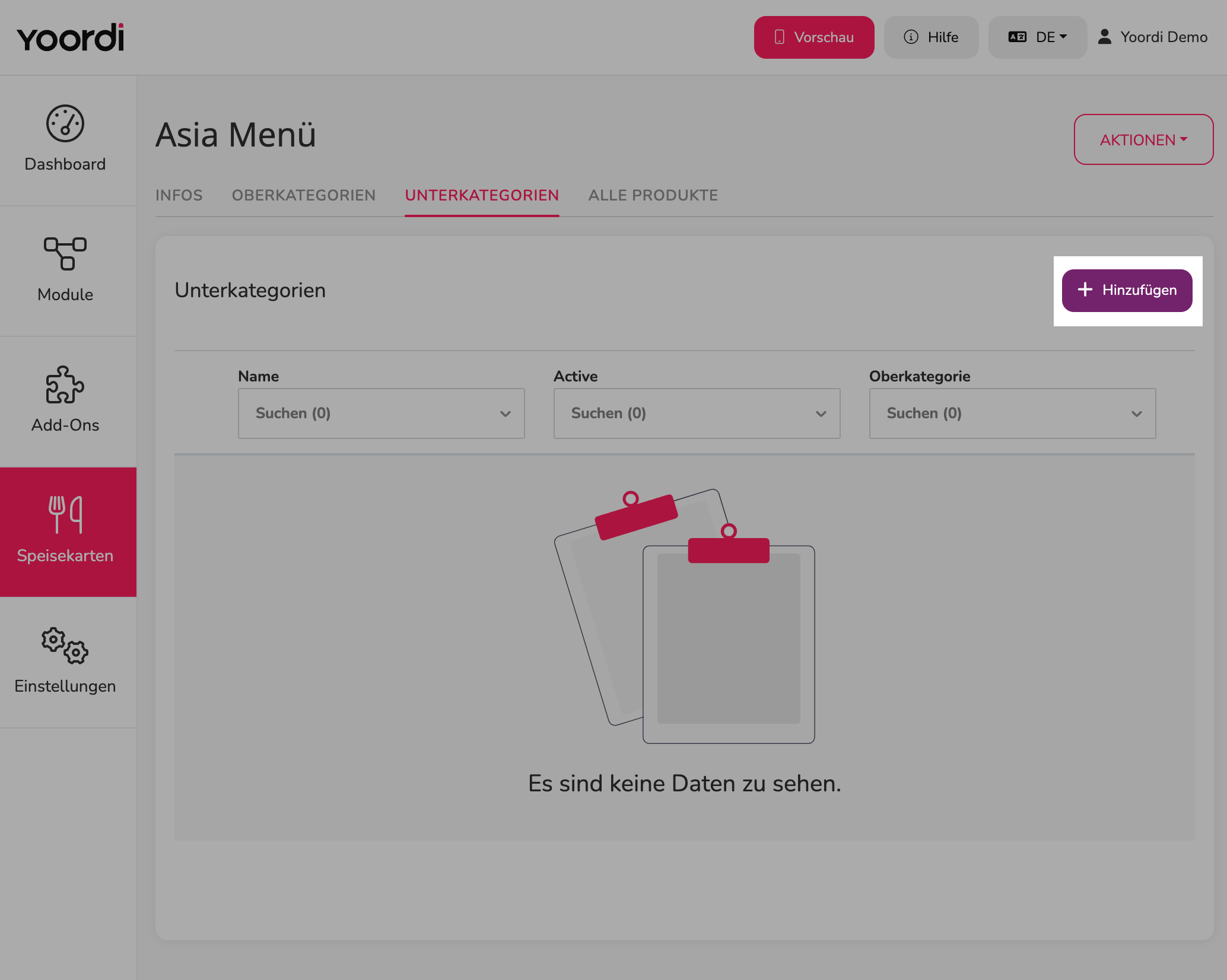Click the Yoordi Demo user profile

(x=1152, y=37)
